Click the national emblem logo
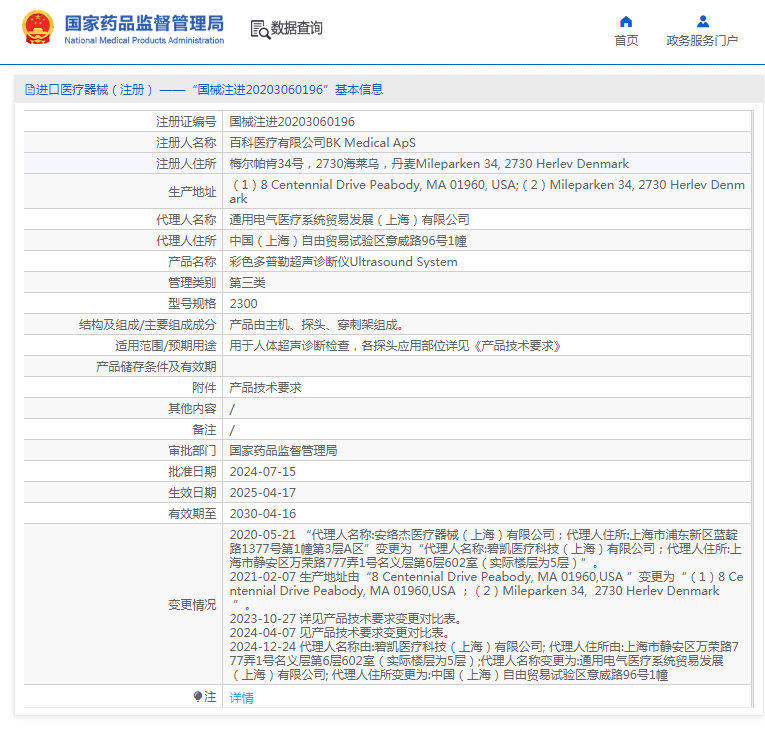765x729 pixels. tap(38, 28)
